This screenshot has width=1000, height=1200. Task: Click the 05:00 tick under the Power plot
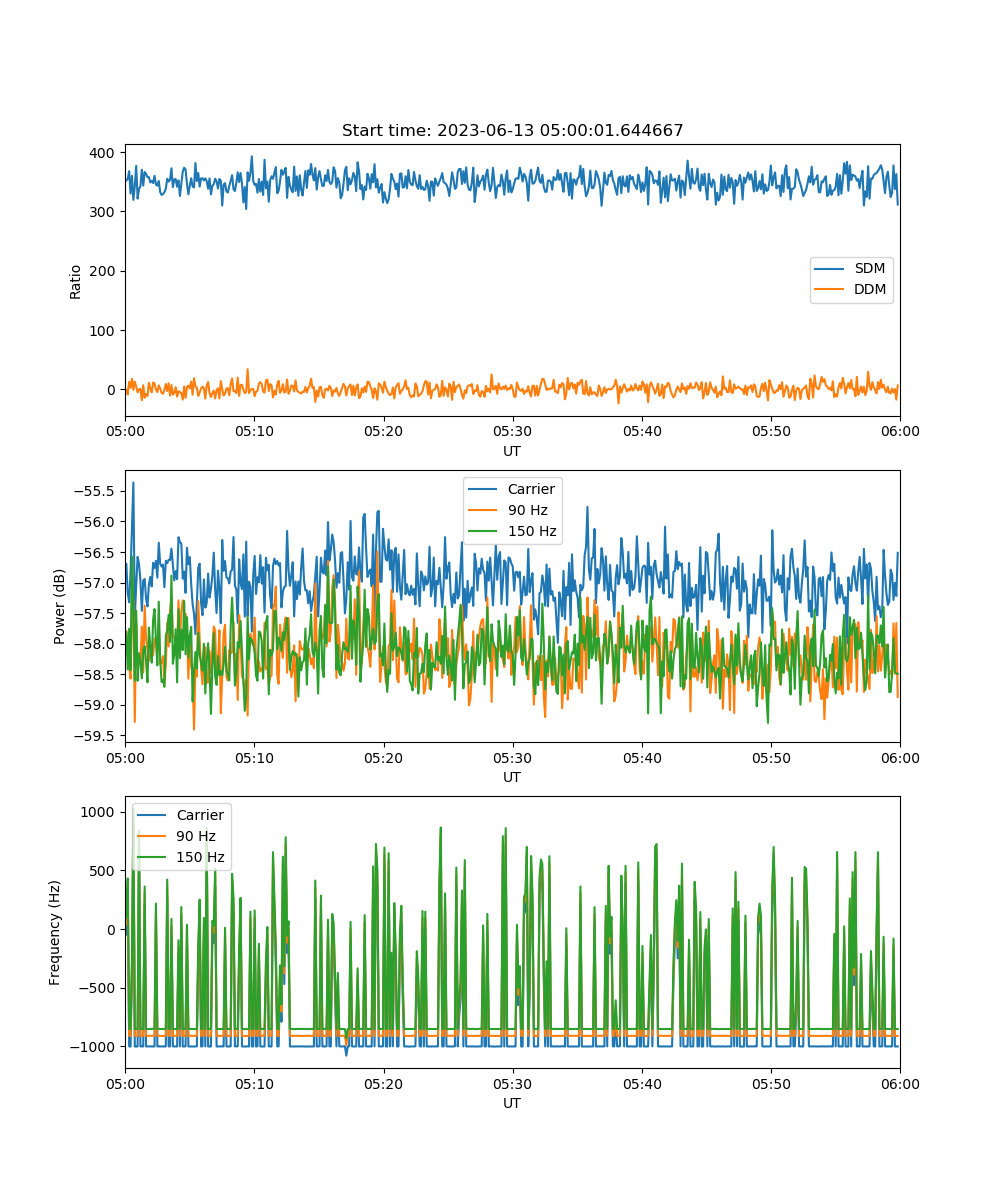[x=125, y=757]
